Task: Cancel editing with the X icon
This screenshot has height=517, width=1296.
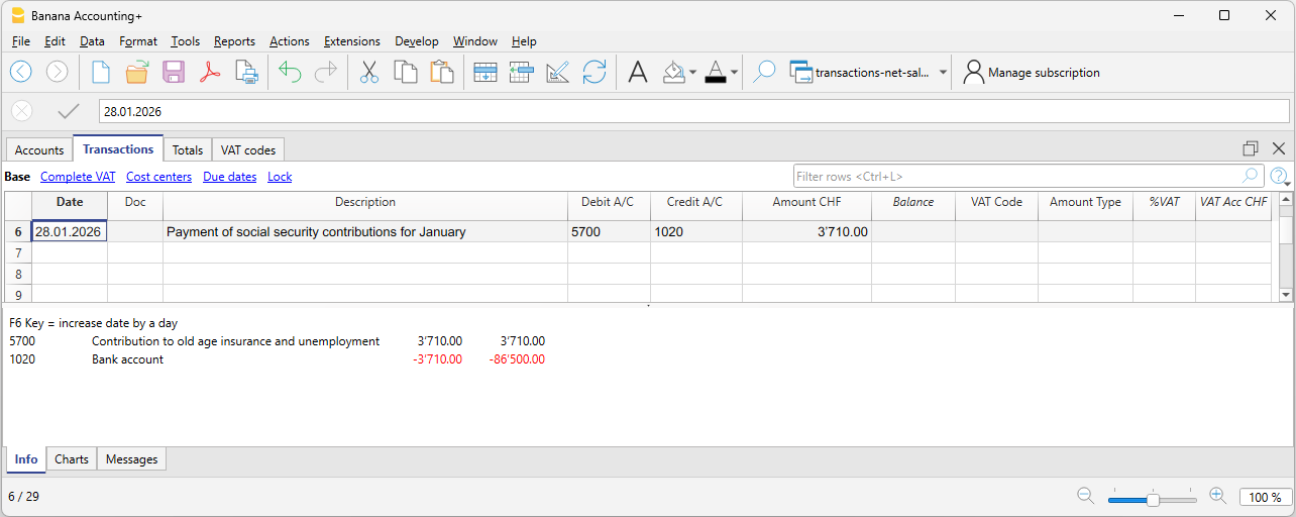Action: [22, 111]
